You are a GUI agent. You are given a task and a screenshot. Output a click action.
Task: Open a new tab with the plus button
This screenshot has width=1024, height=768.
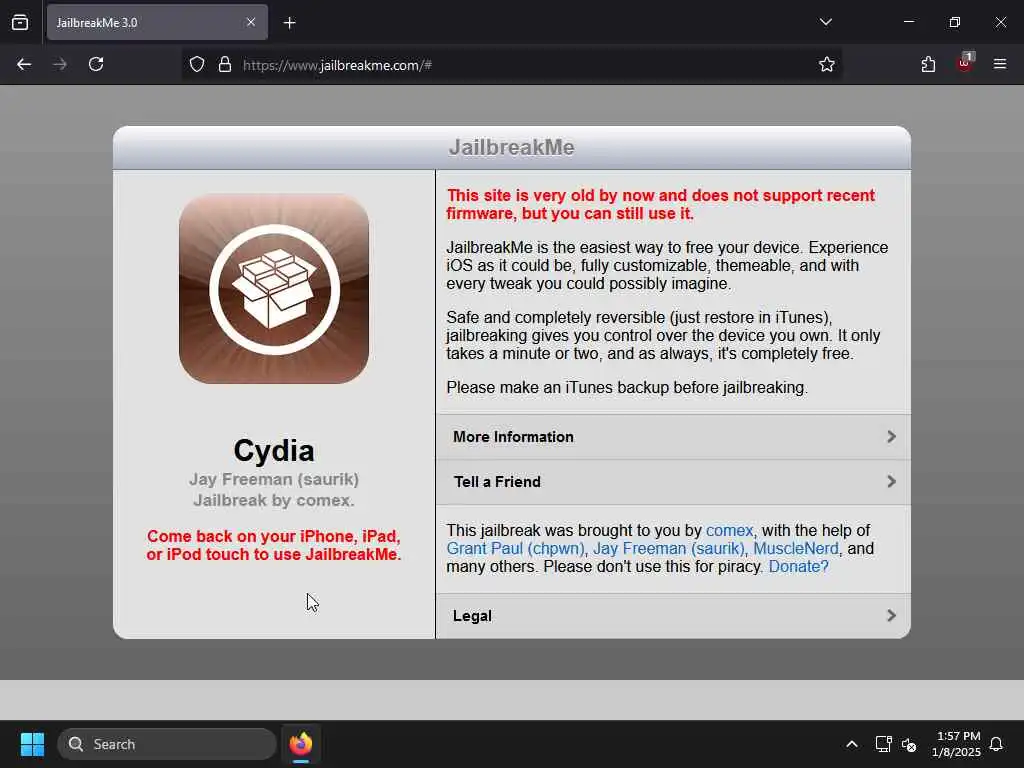290,23
